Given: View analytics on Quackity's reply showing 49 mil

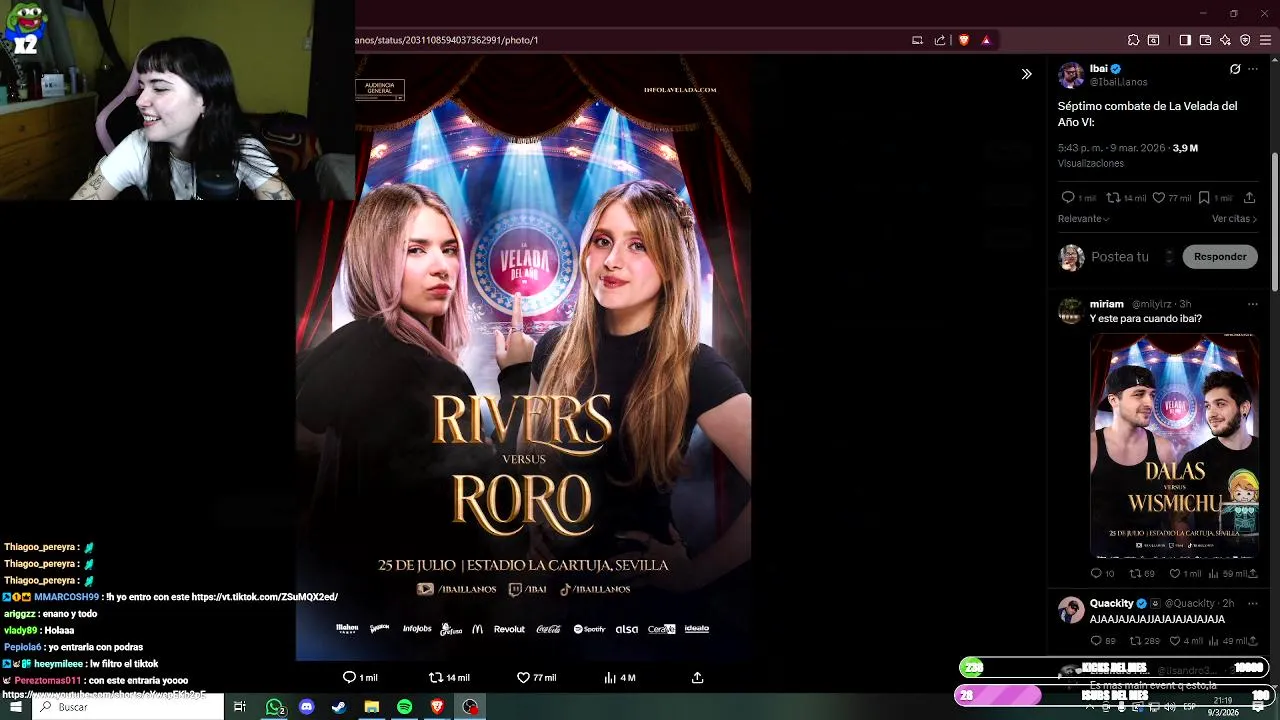Looking at the screenshot, I should point(1214,641).
